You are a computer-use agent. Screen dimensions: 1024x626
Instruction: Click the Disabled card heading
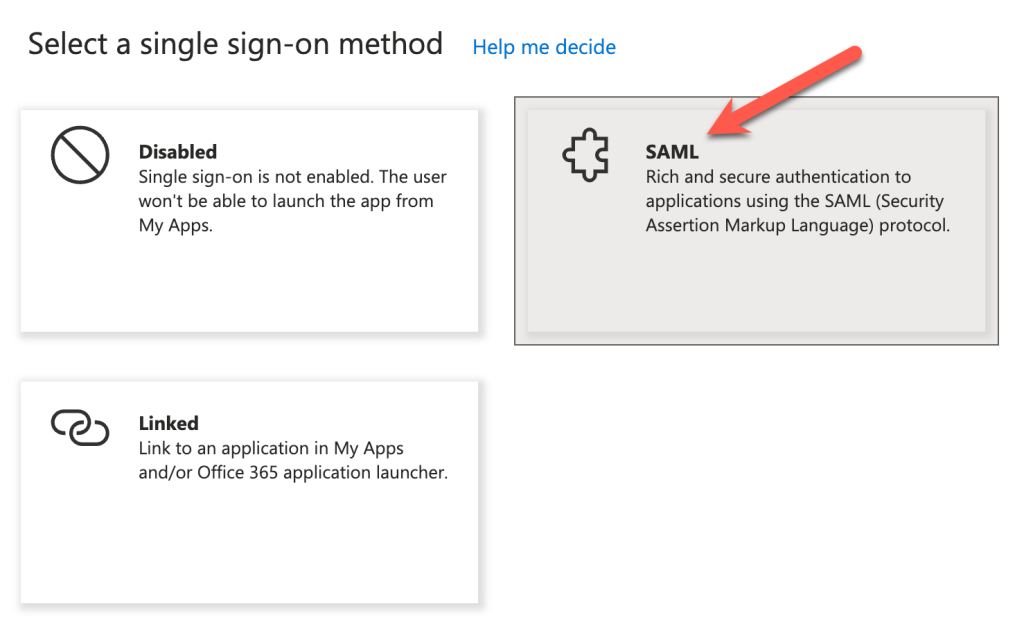pyautogui.click(x=177, y=152)
